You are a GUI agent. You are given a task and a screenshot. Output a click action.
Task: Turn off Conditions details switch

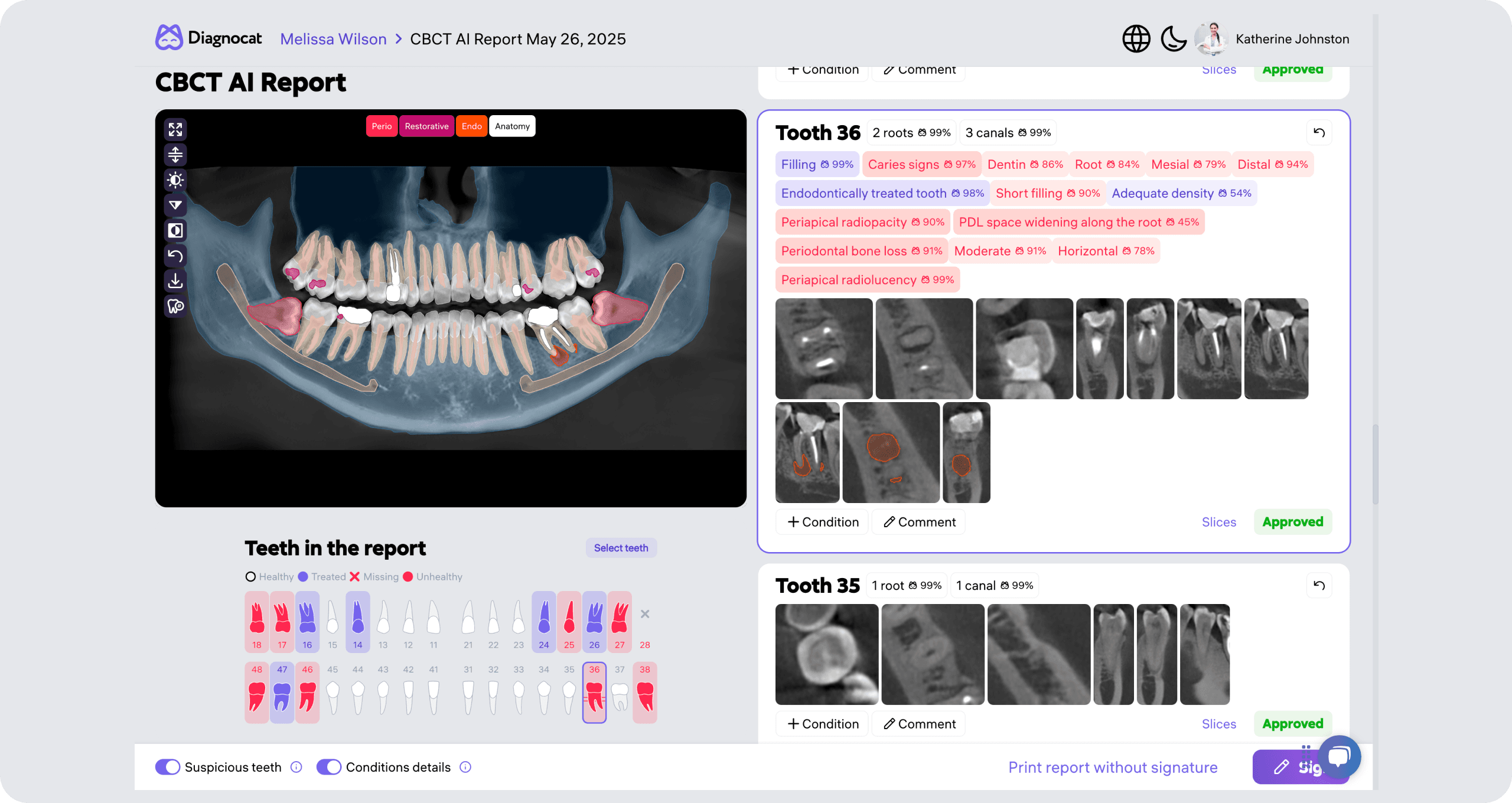pyautogui.click(x=329, y=767)
